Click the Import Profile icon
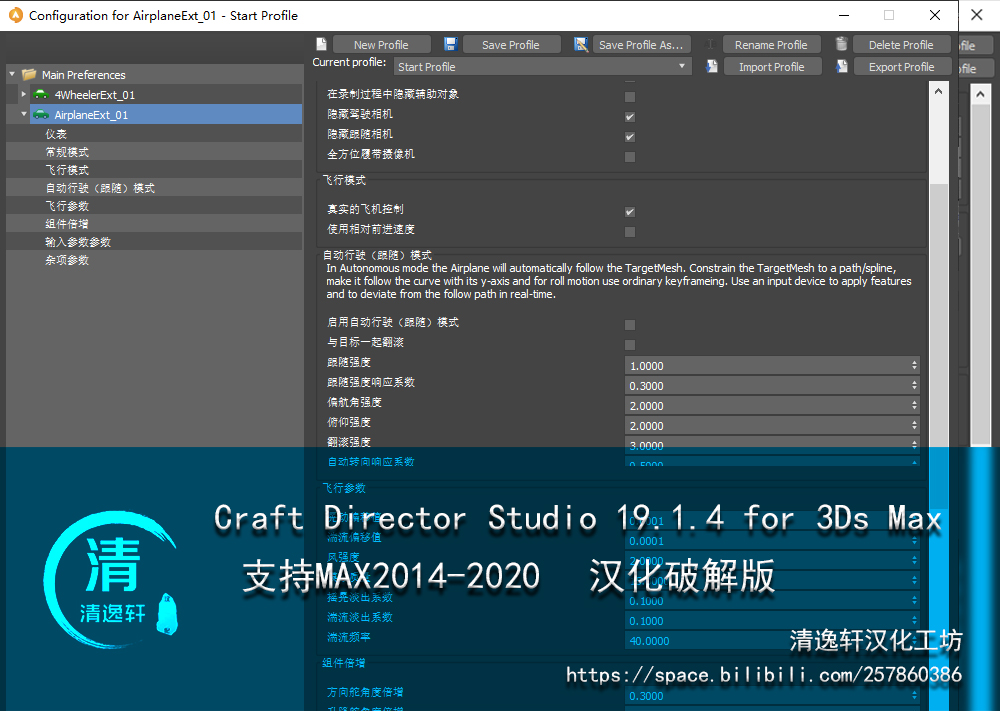The height and width of the screenshot is (711, 1000). 712,66
